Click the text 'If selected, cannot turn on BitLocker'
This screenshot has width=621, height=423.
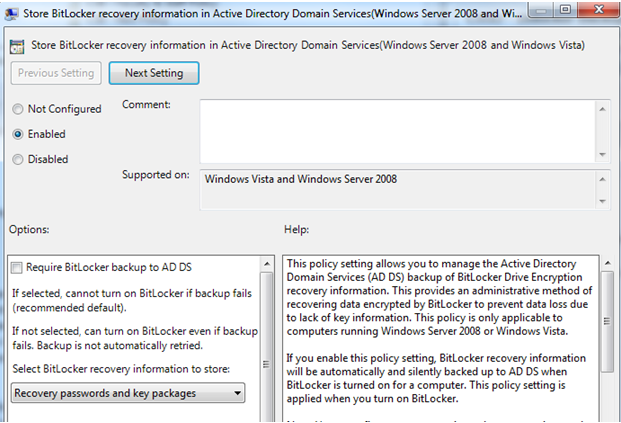point(131,301)
